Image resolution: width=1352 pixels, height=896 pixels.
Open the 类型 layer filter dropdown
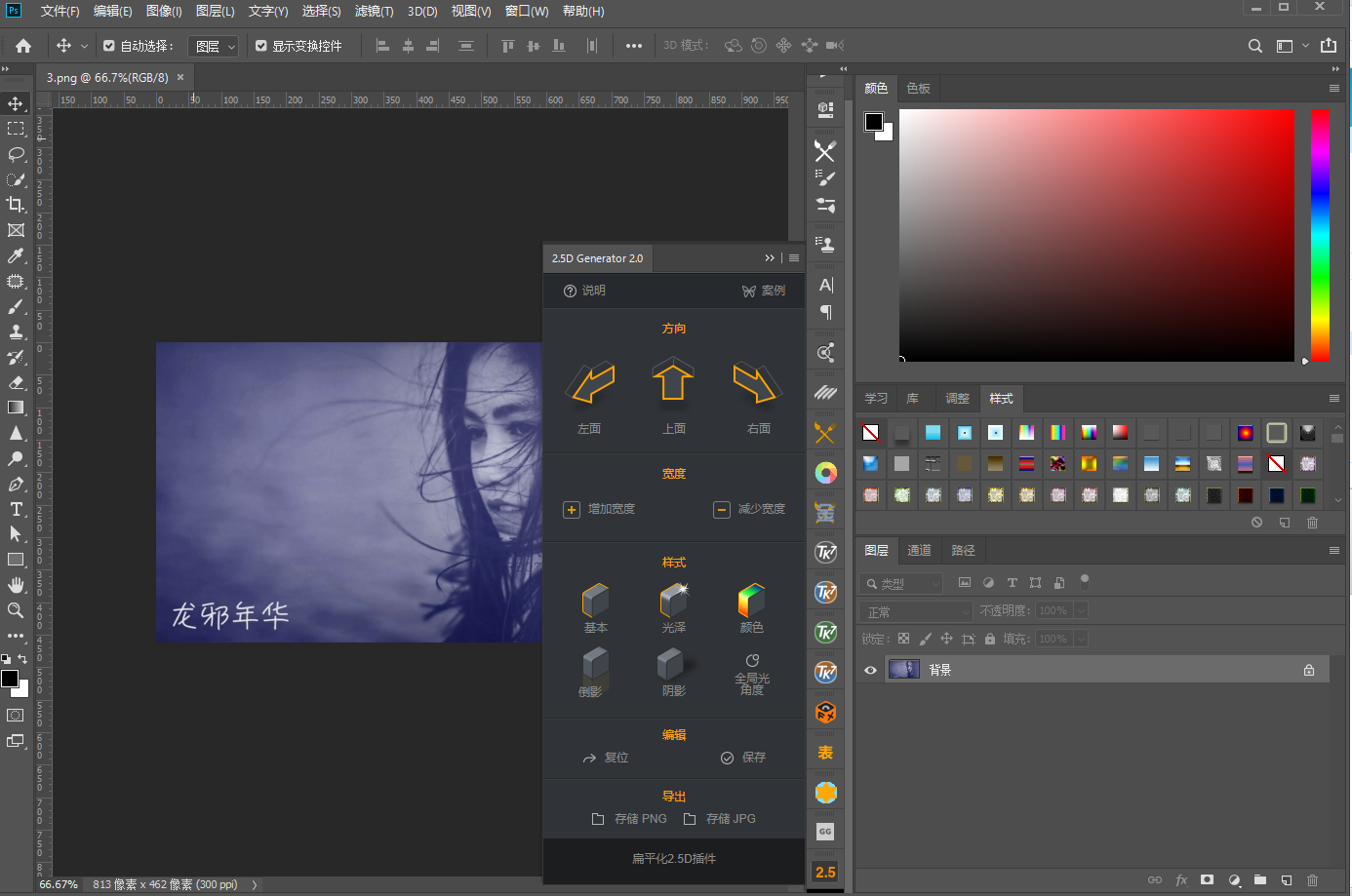[x=901, y=583]
